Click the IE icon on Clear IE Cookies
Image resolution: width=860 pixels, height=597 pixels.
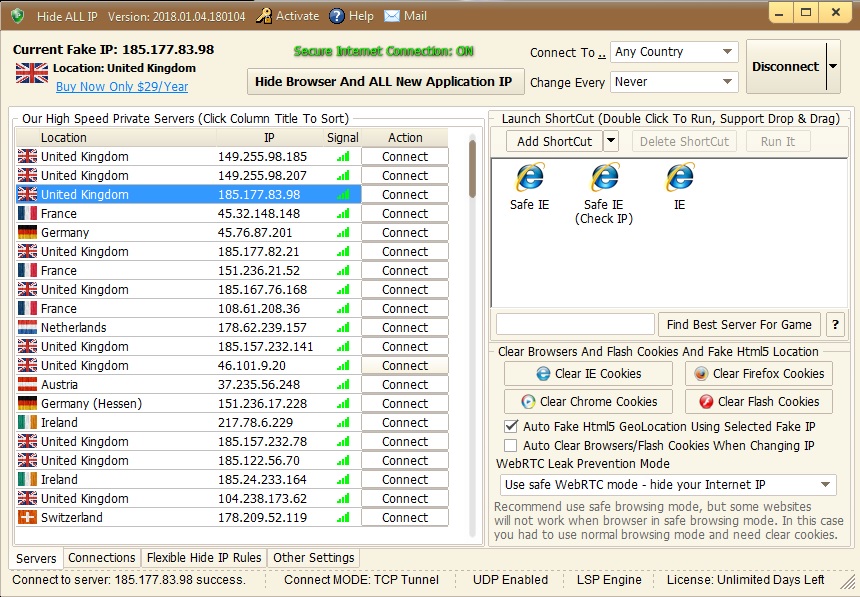click(543, 374)
